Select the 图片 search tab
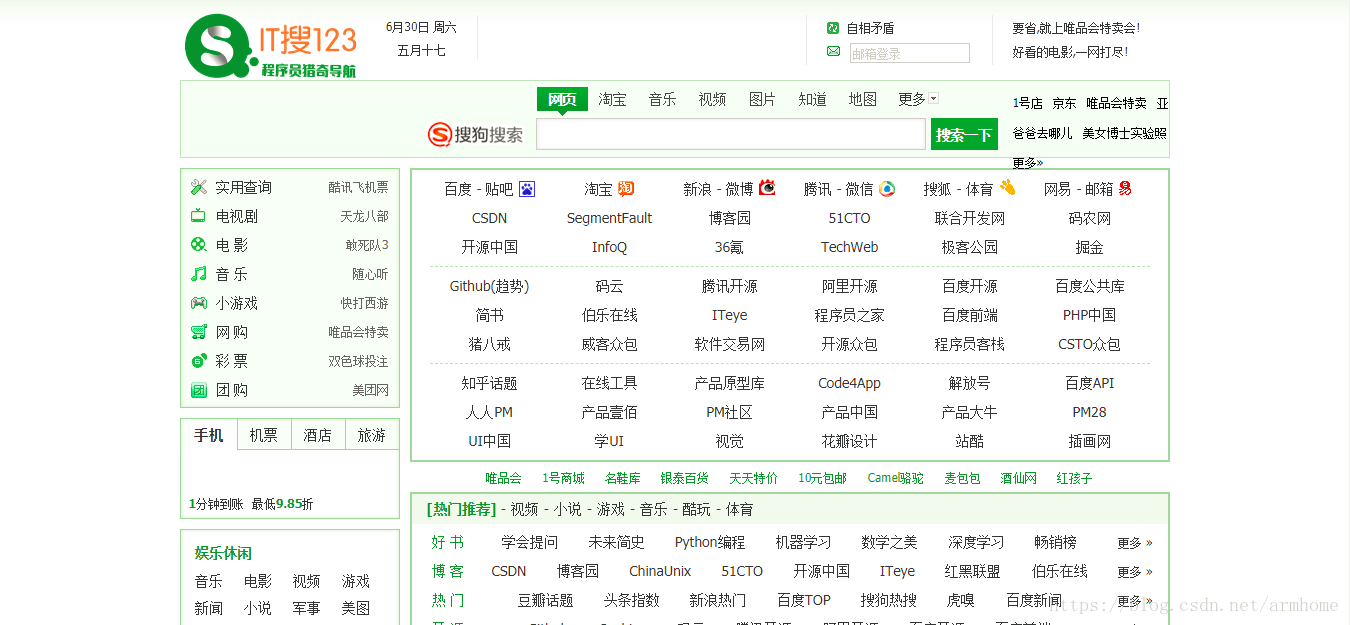 tap(762, 99)
